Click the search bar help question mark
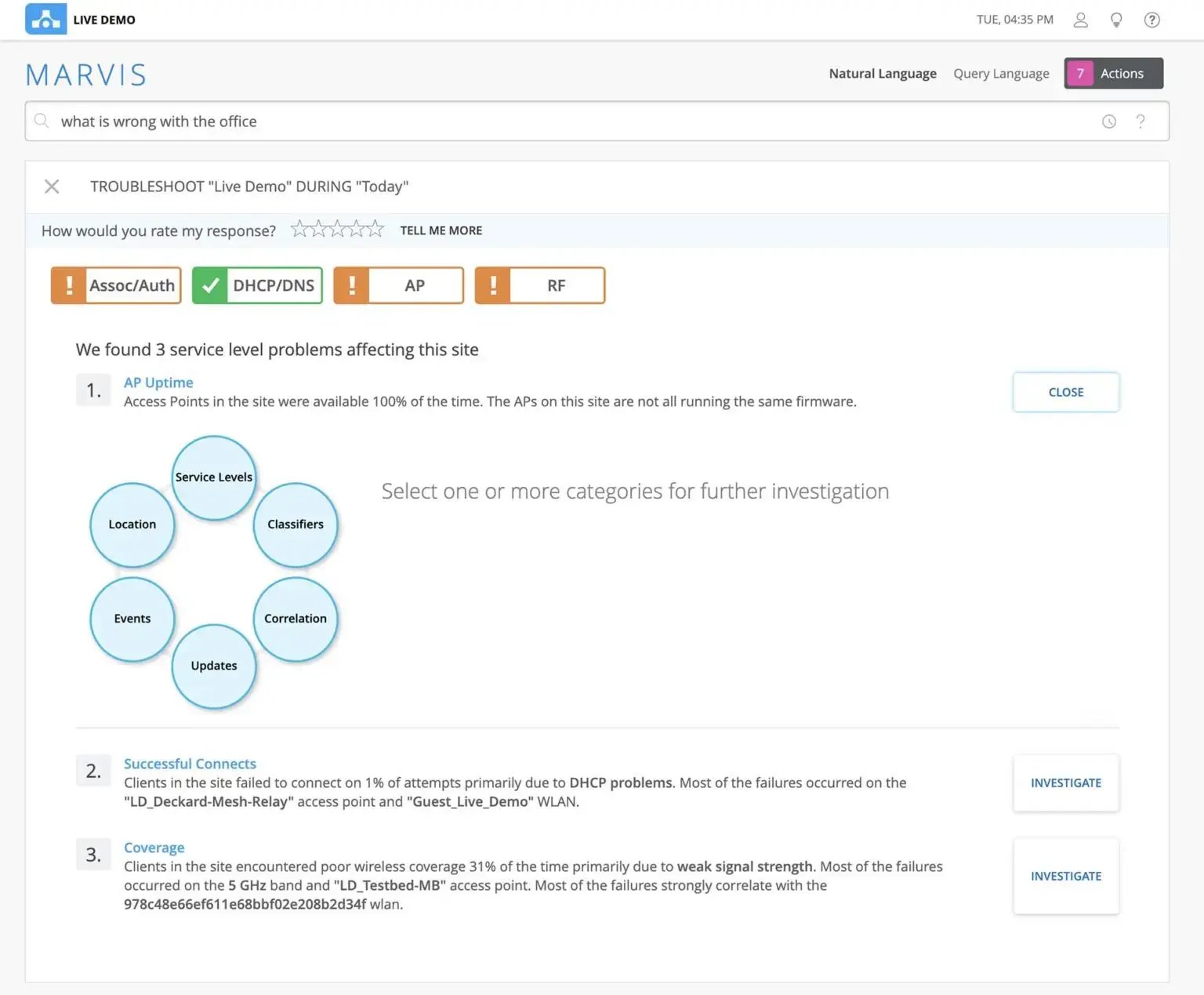 (1141, 122)
